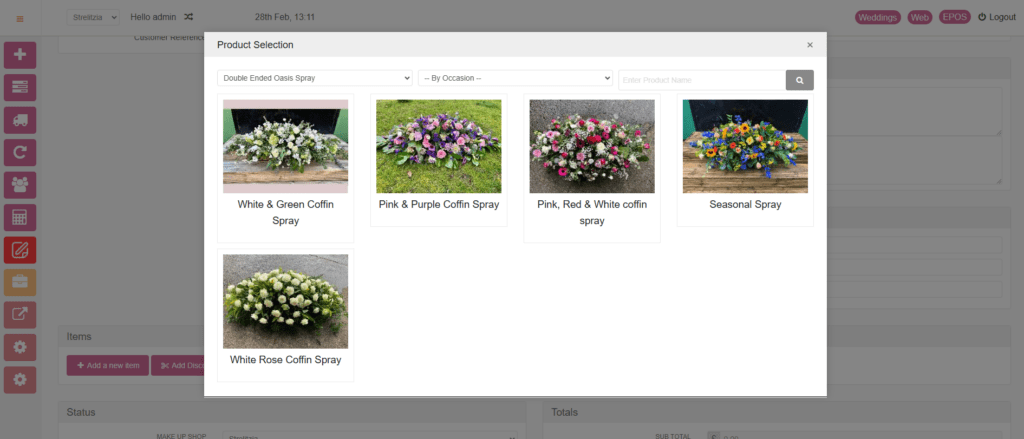Open the upper settings gear icon
This screenshot has width=1024, height=439.
tap(20, 348)
